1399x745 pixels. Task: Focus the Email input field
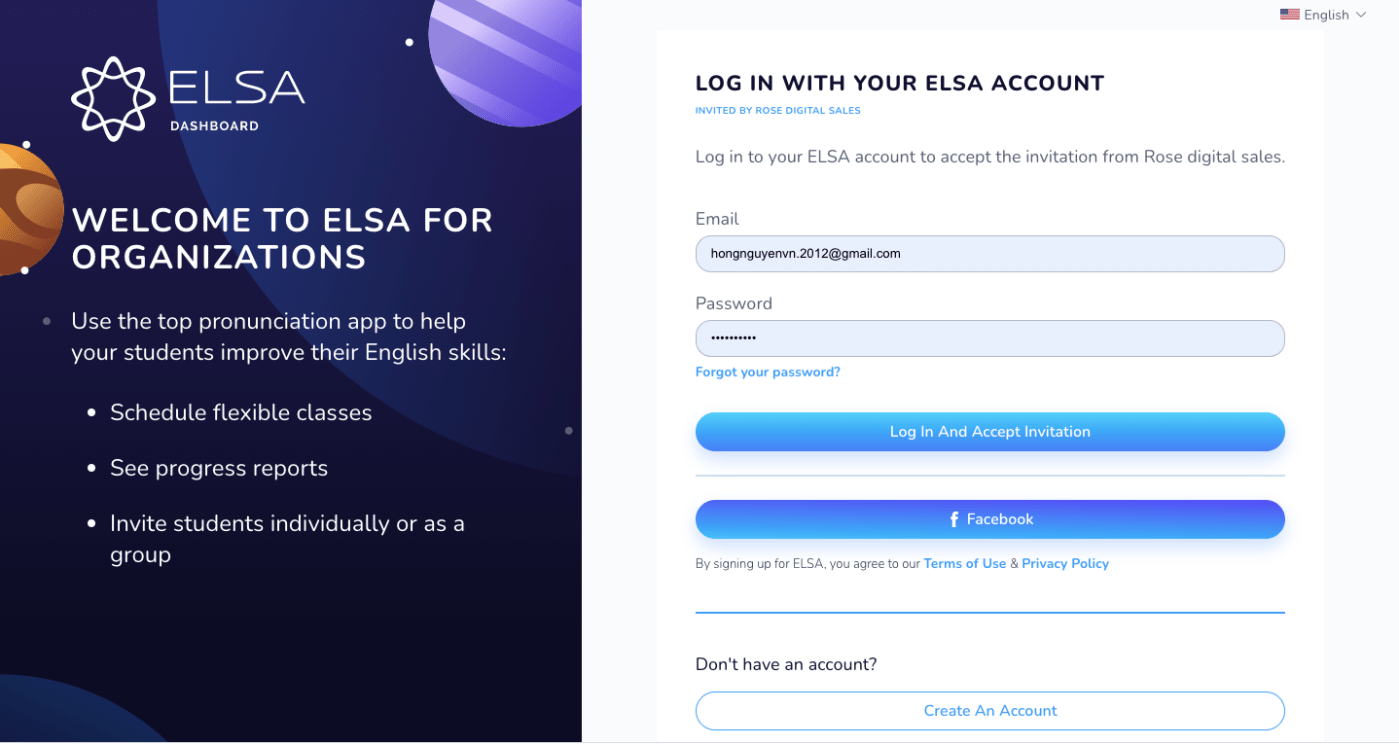coord(989,254)
